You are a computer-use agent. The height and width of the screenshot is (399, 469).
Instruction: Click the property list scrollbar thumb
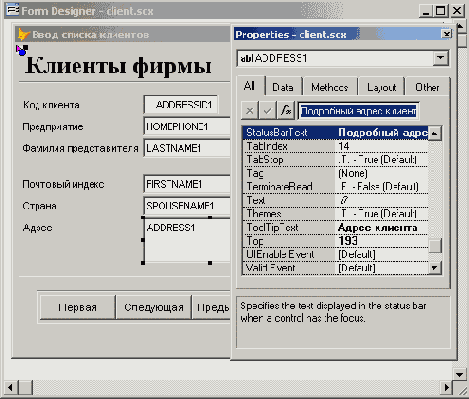tap(435, 246)
